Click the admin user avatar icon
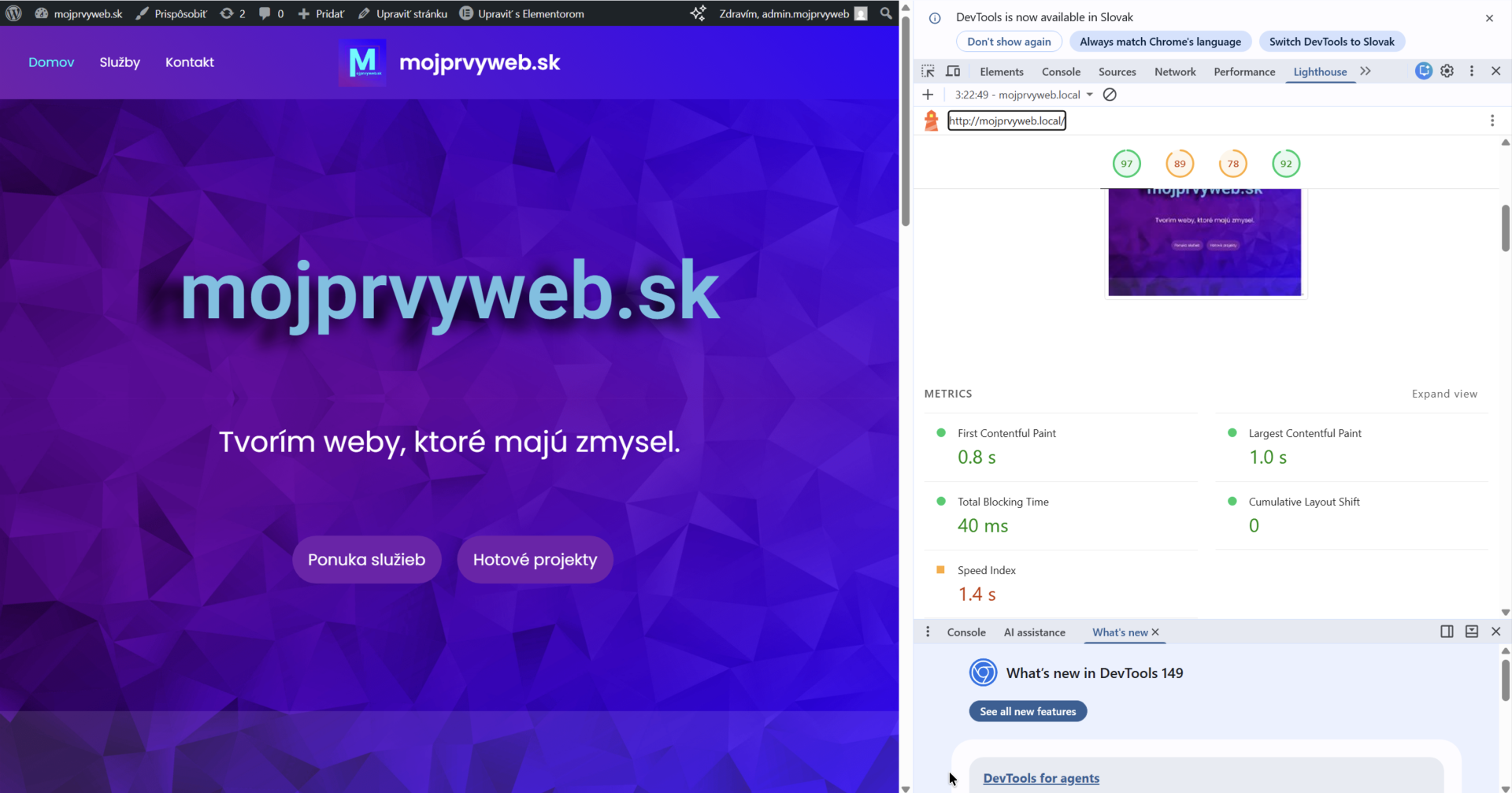Image resolution: width=1512 pixels, height=793 pixels. pyautogui.click(x=862, y=13)
